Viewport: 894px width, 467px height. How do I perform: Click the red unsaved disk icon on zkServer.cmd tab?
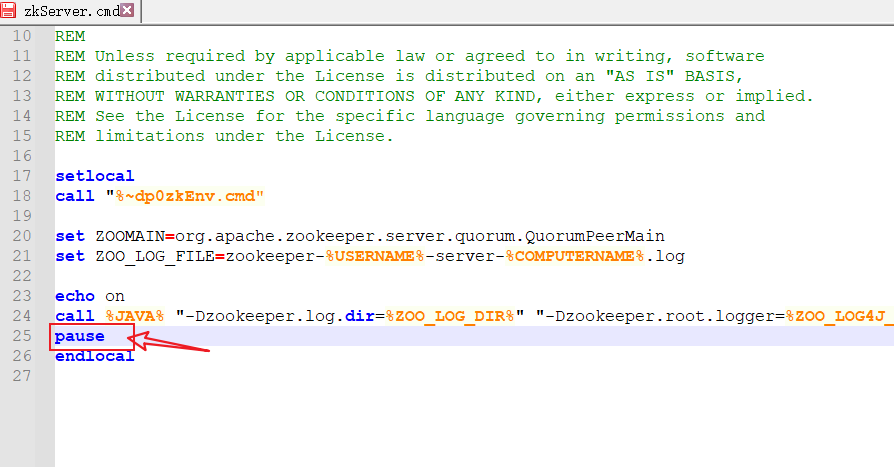(x=9, y=11)
